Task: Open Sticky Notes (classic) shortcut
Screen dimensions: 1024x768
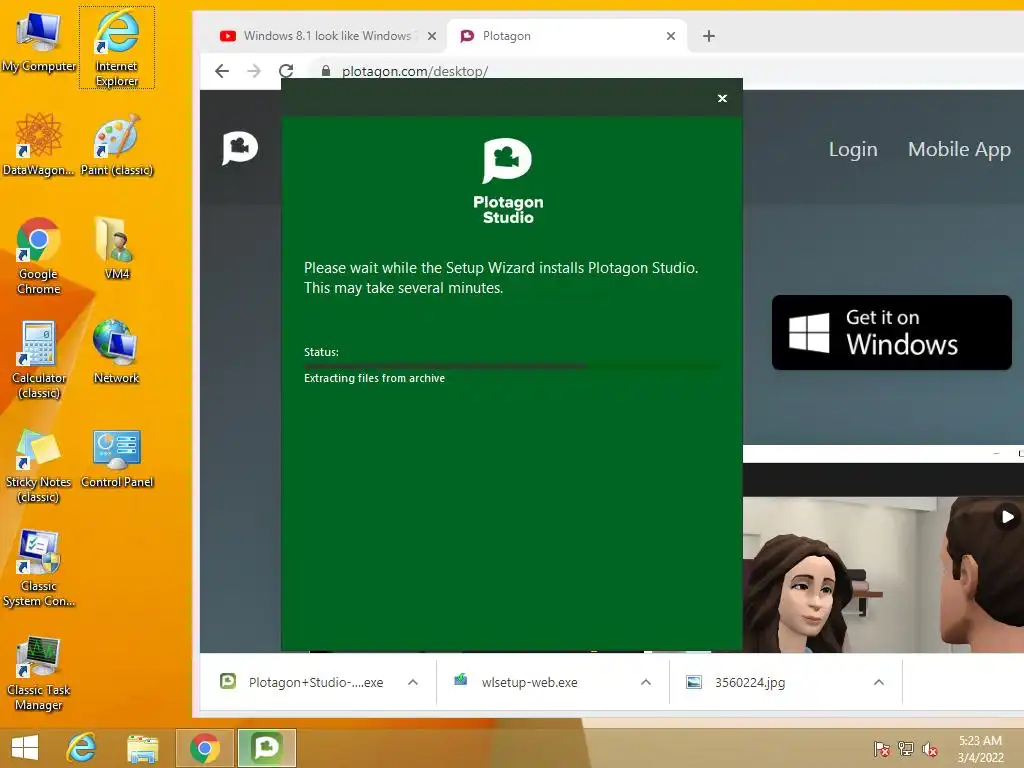Action: click(x=39, y=464)
